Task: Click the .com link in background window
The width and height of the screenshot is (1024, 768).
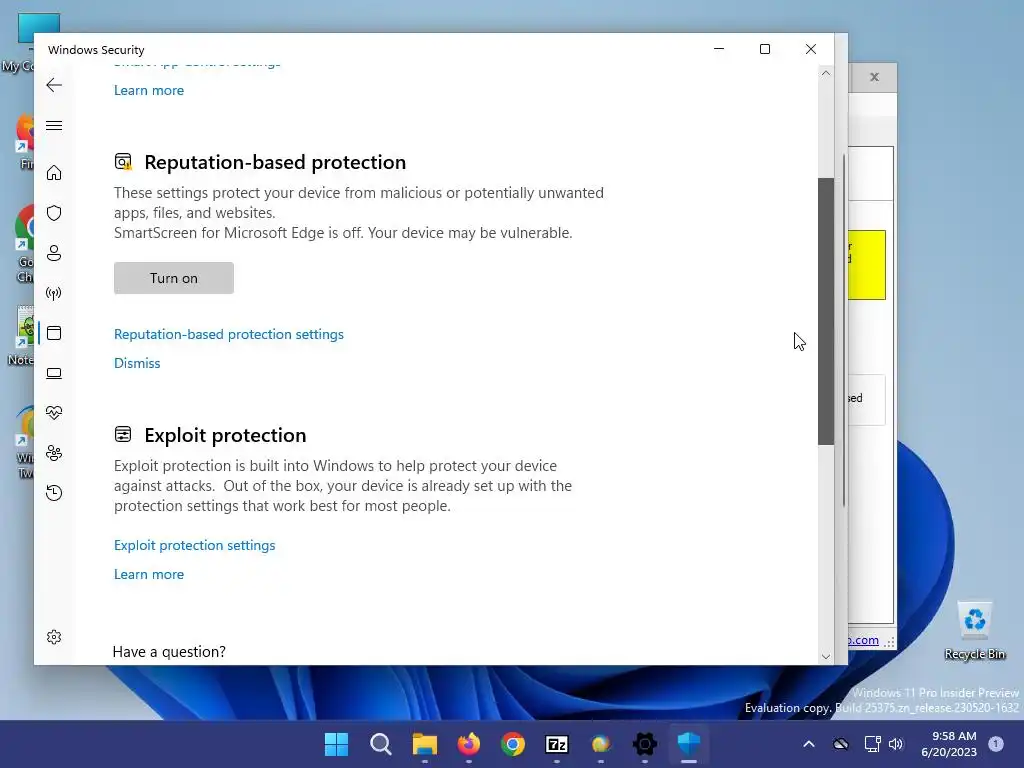Action: coord(863,640)
